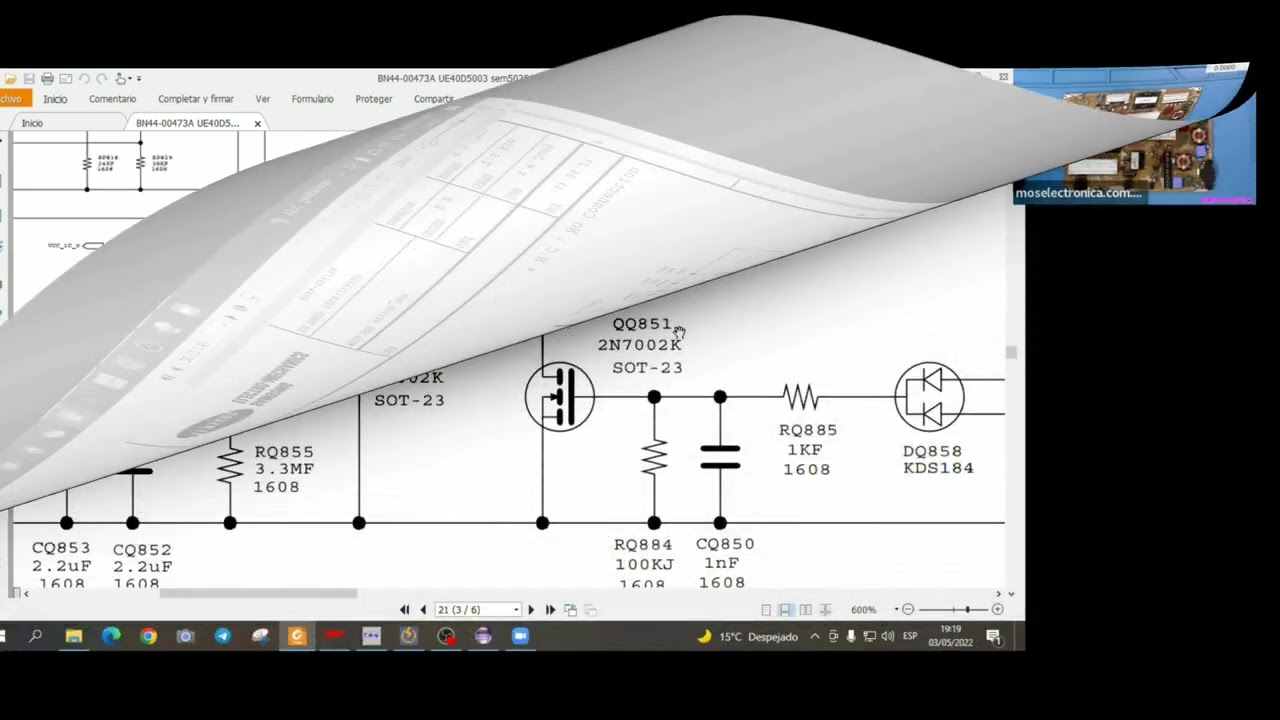Click the horizontal scrollbar thumb
1280x720 pixels.
[x=258, y=593]
